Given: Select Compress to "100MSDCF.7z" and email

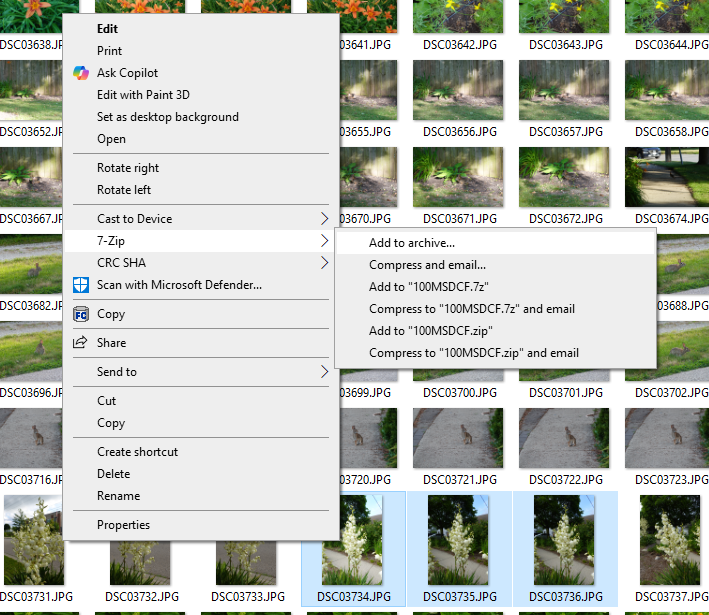Looking at the screenshot, I should click(496, 309).
